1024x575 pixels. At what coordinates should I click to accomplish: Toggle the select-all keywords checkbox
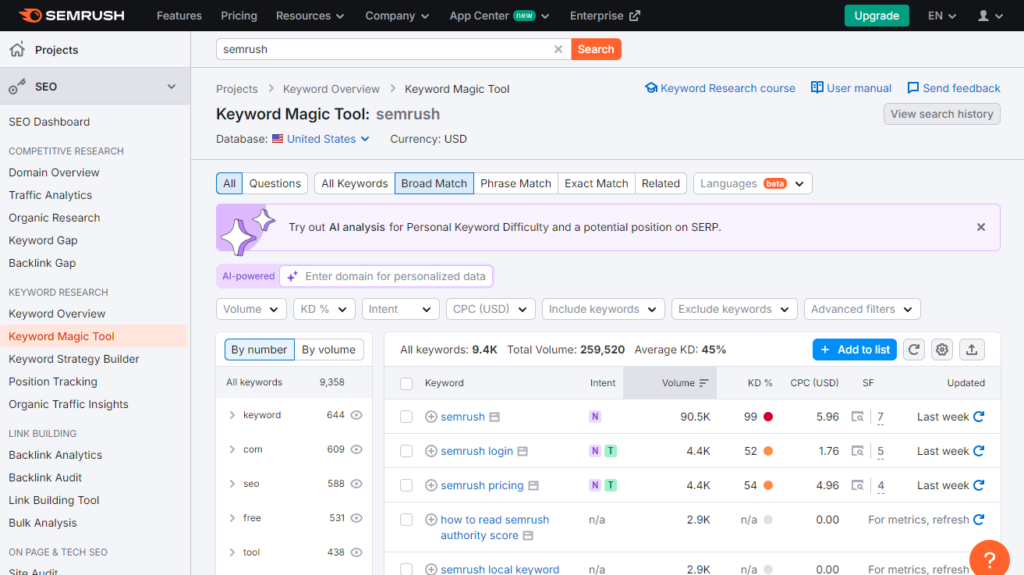406,384
